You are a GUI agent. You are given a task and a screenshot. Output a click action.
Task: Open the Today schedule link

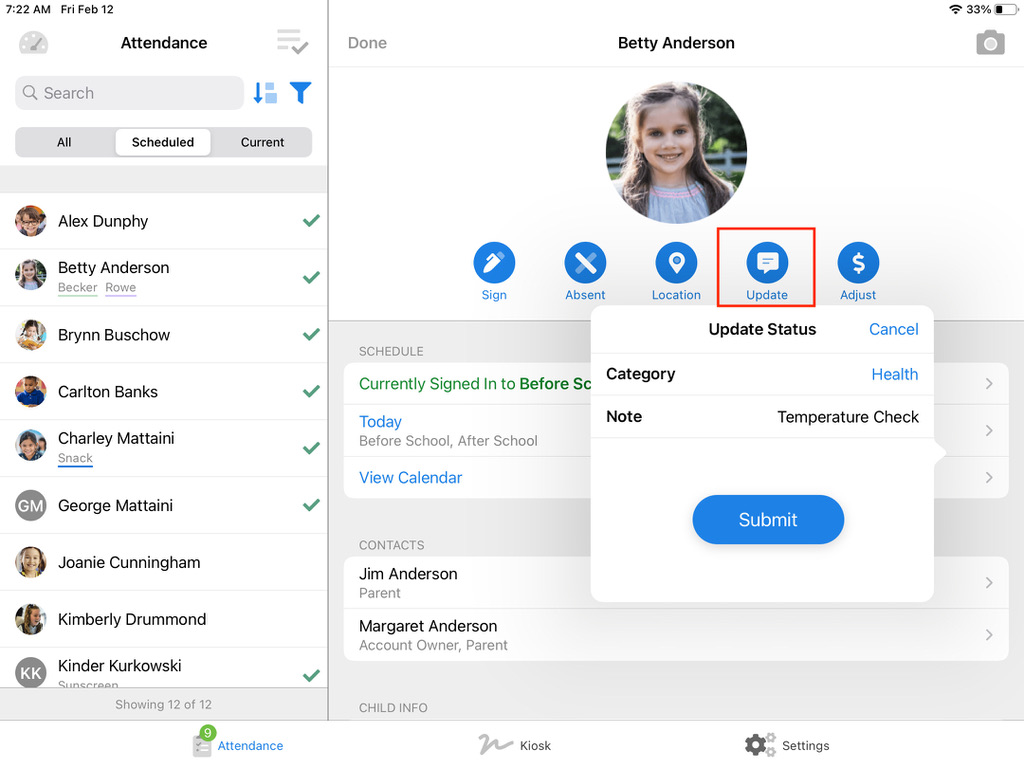pos(380,421)
